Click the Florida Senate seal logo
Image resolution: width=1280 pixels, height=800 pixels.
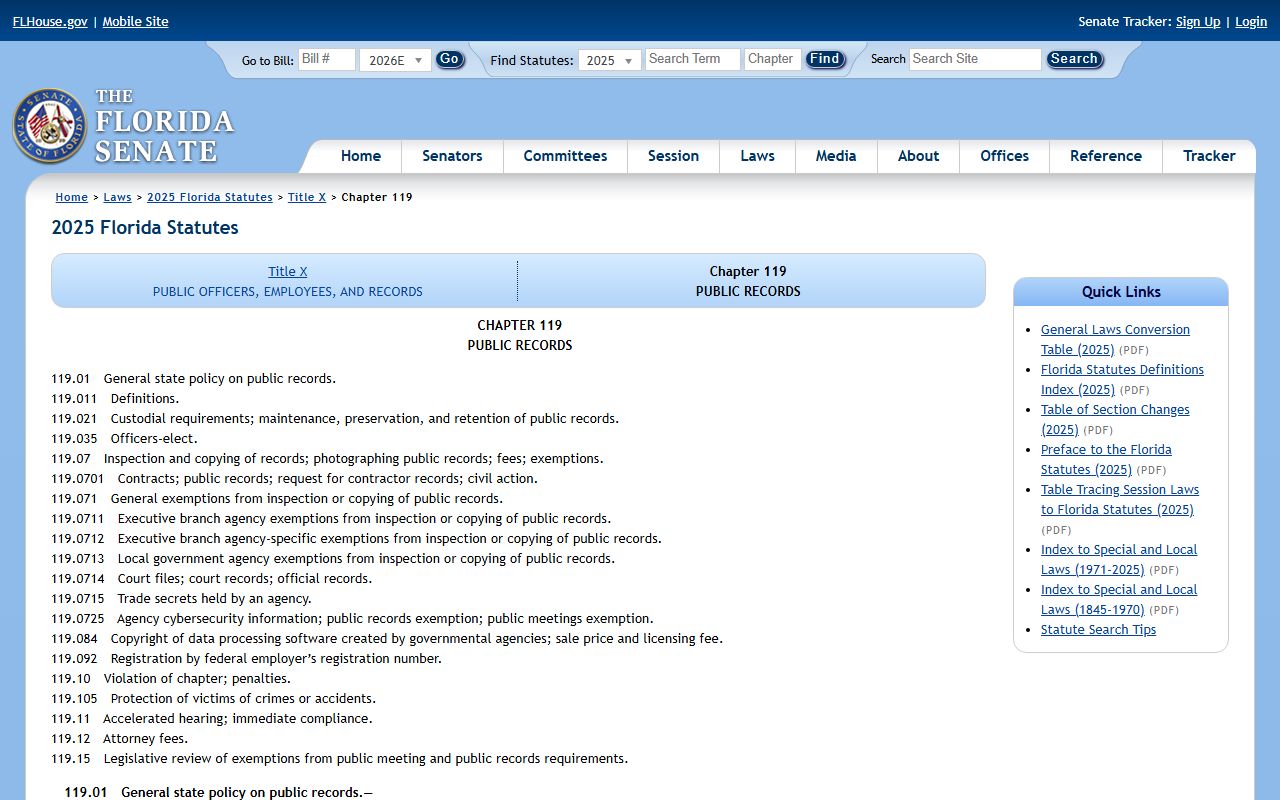click(49, 126)
